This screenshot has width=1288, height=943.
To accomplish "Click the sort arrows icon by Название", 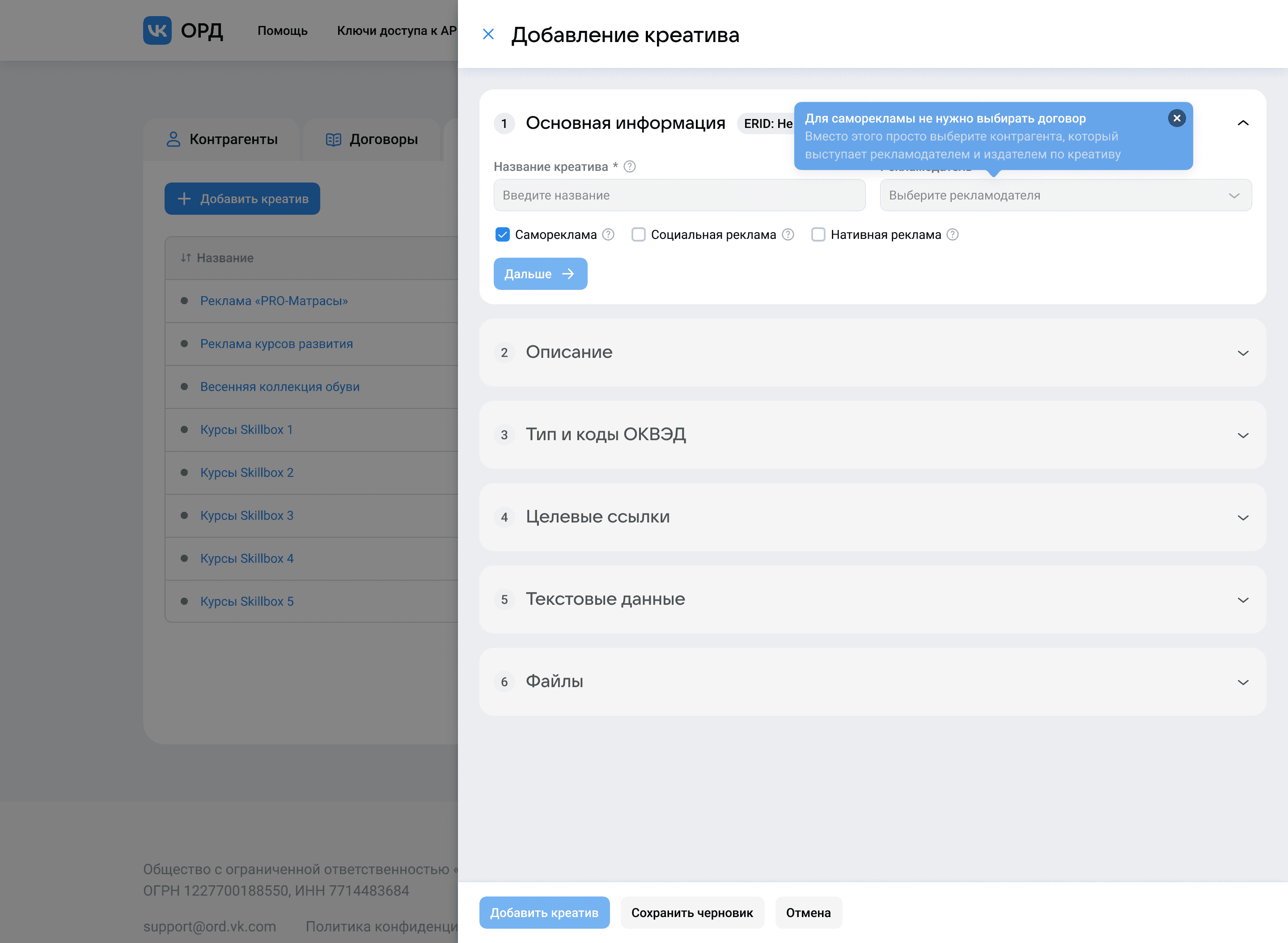I will coord(186,258).
